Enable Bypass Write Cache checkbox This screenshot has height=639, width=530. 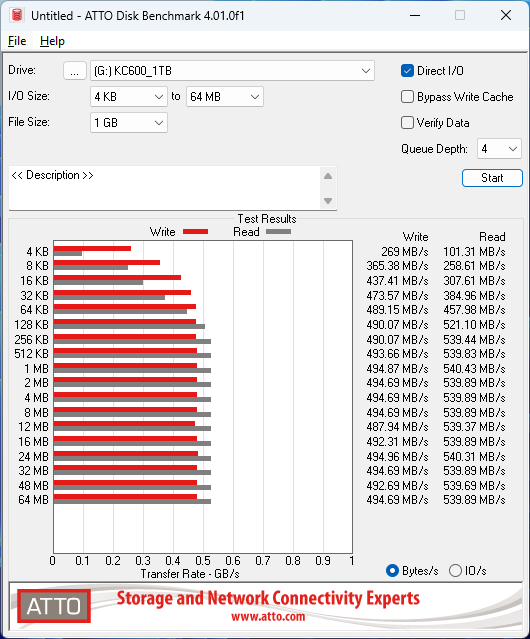pyautogui.click(x=407, y=97)
